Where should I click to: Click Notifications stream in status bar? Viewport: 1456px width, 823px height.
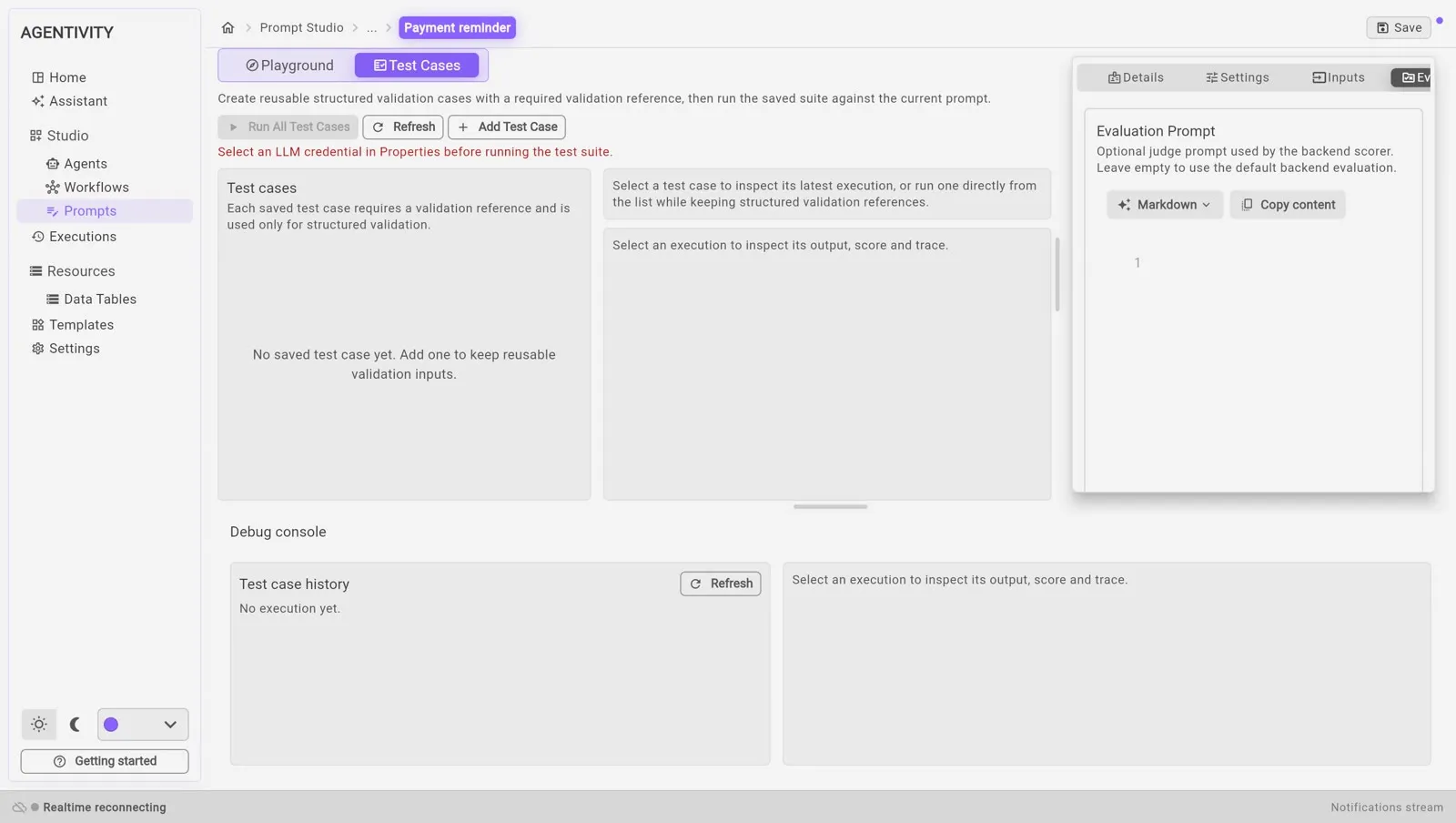1387,808
